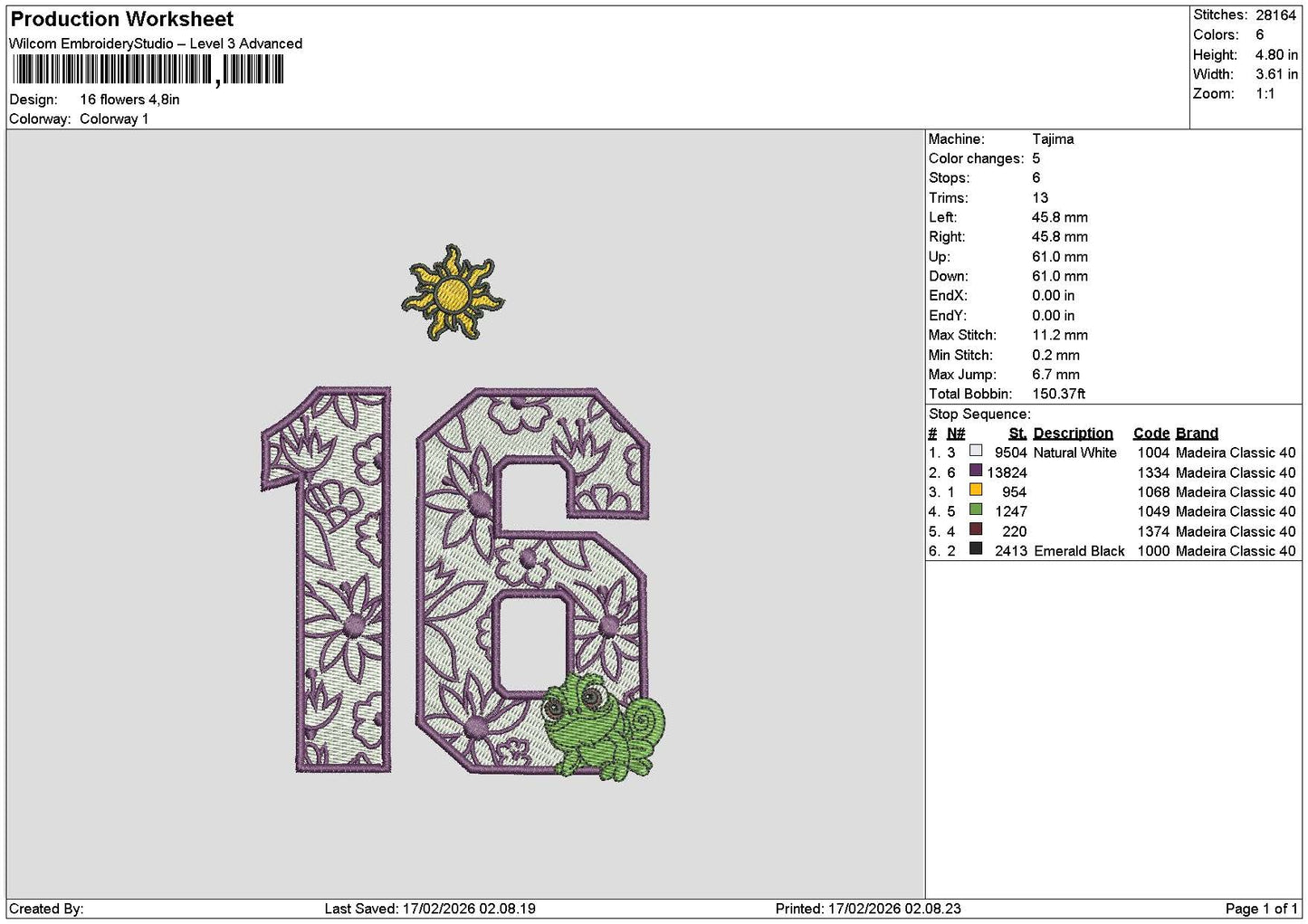The image size is (1308, 924).
Task: Click the Height value '4.80 in'
Action: point(1276,54)
